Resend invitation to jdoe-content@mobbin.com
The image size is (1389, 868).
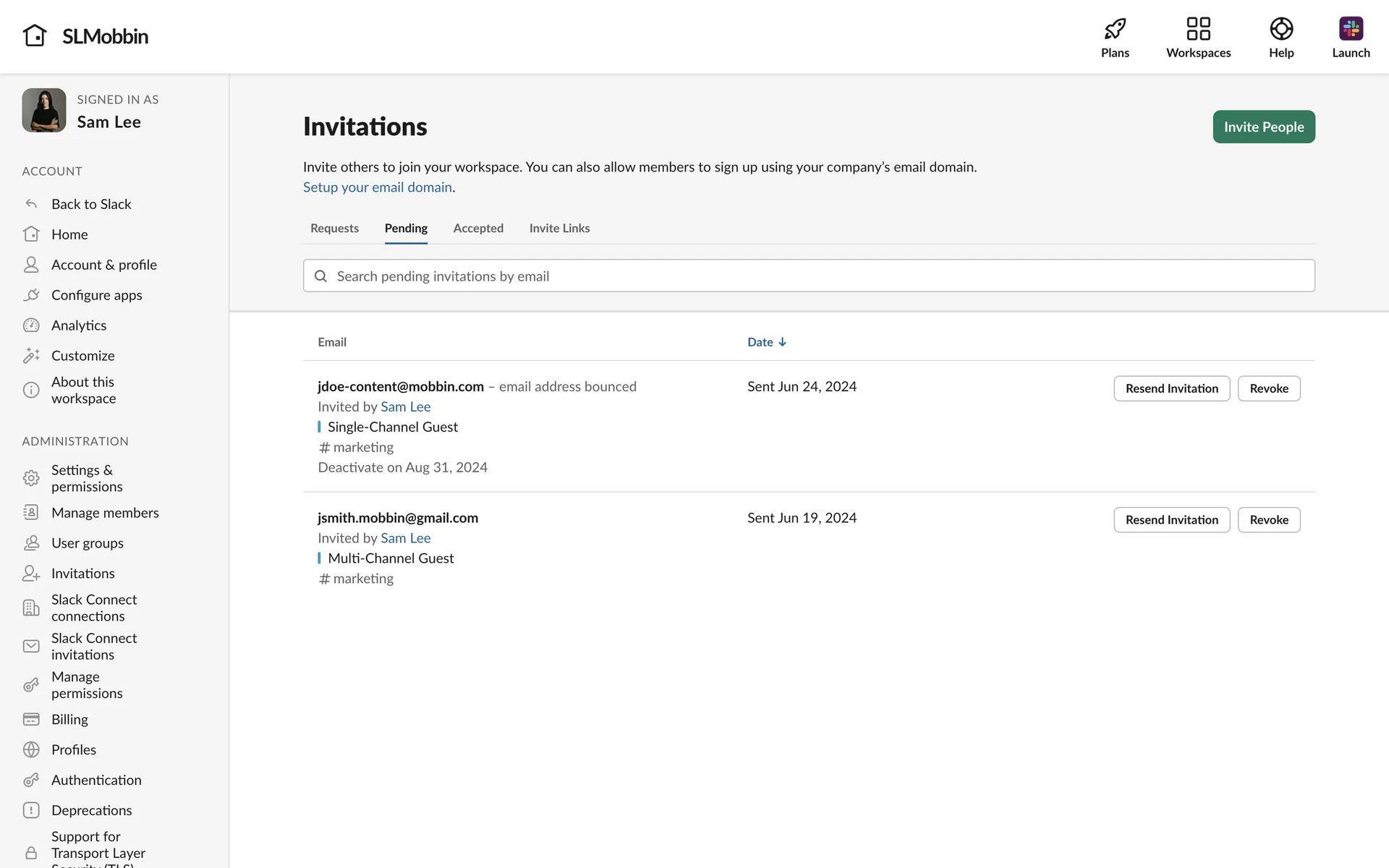pyautogui.click(x=1171, y=388)
